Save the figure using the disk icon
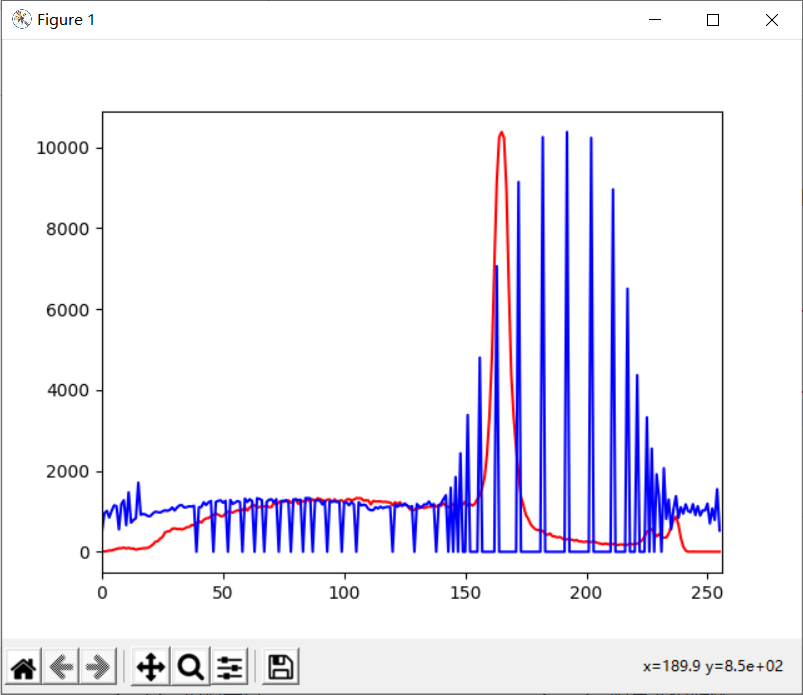 tap(281, 666)
